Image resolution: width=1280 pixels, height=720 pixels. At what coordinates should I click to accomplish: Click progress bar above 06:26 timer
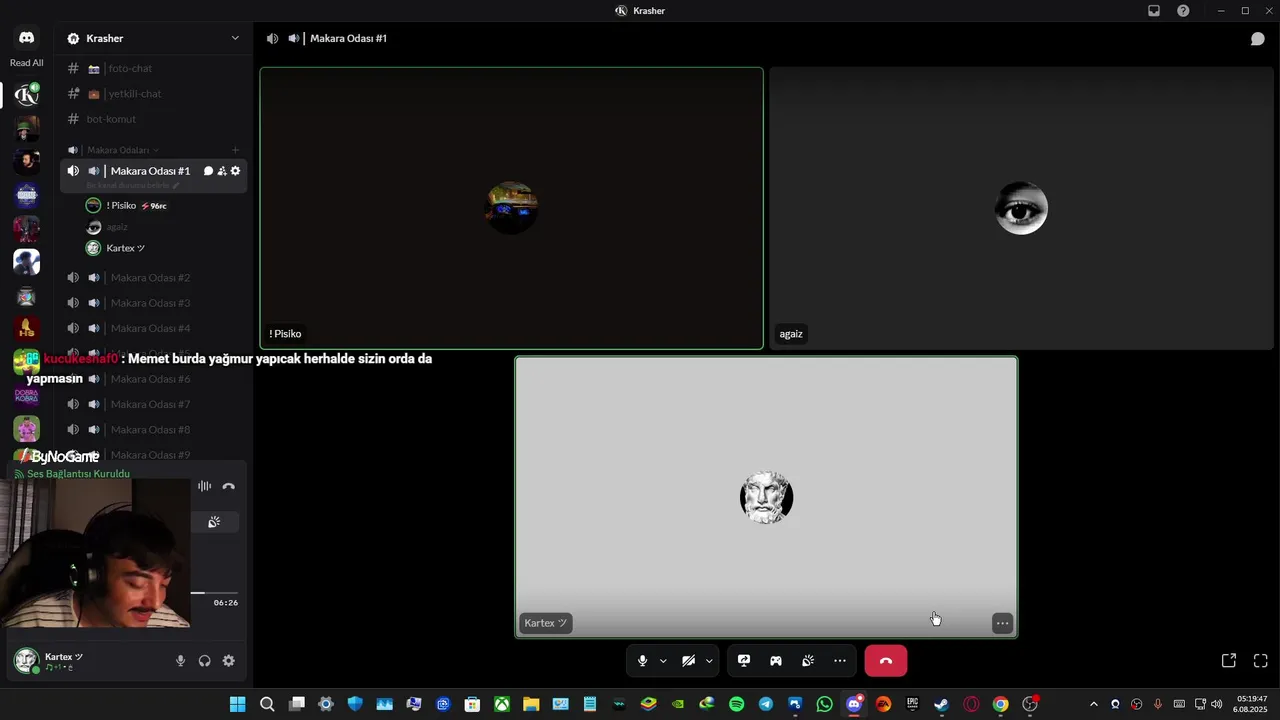point(214,593)
